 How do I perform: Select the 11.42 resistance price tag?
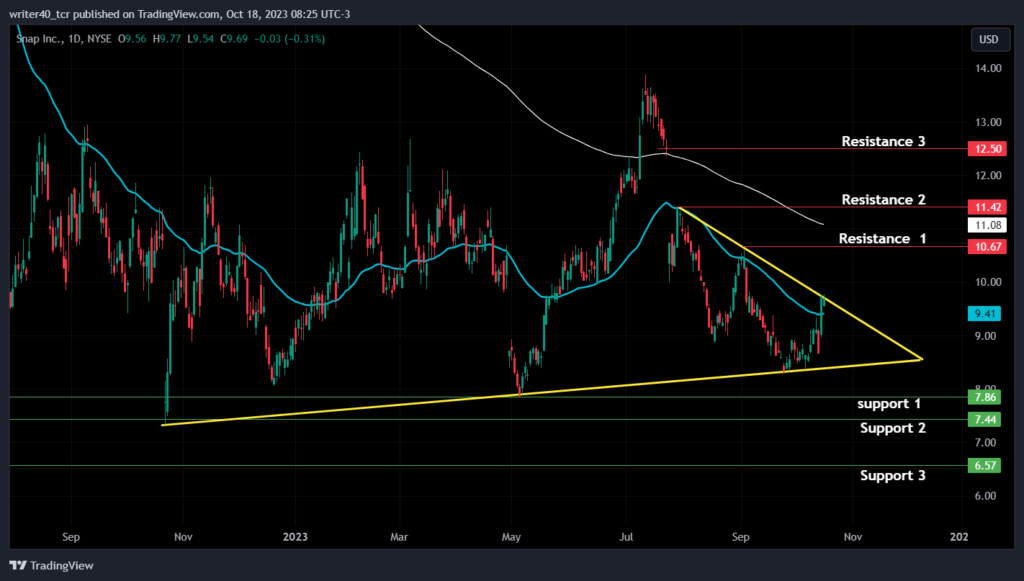point(987,207)
